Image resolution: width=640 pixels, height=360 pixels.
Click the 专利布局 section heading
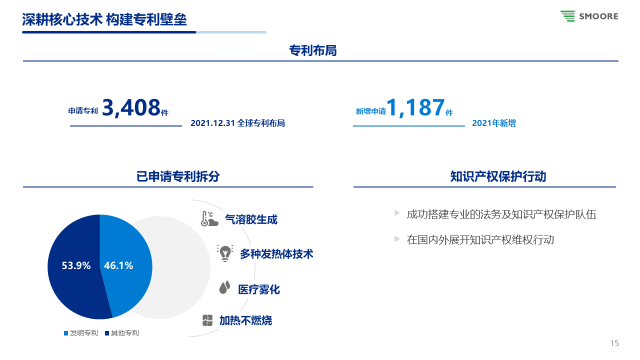coord(313,51)
